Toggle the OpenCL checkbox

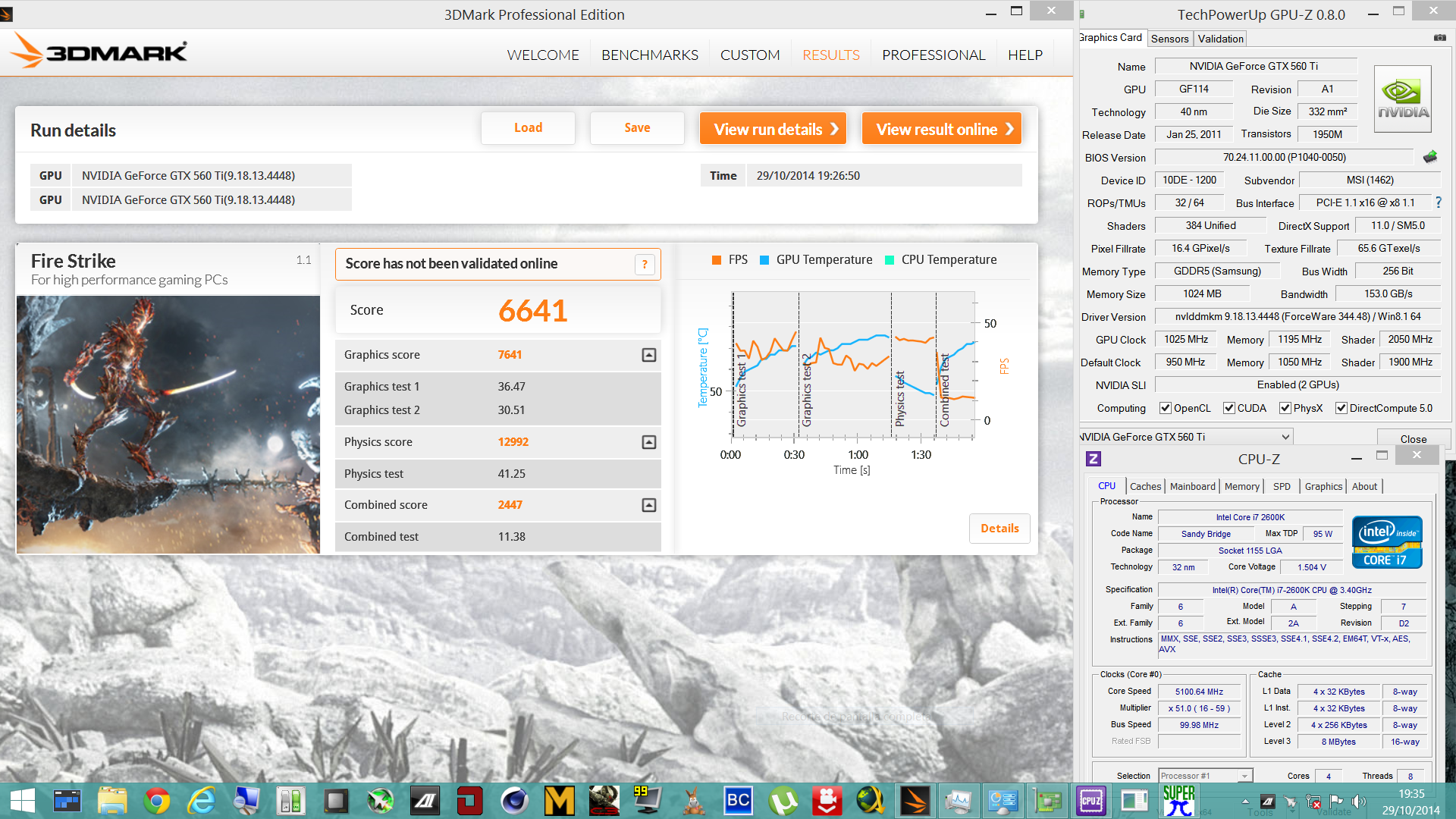click(1166, 408)
